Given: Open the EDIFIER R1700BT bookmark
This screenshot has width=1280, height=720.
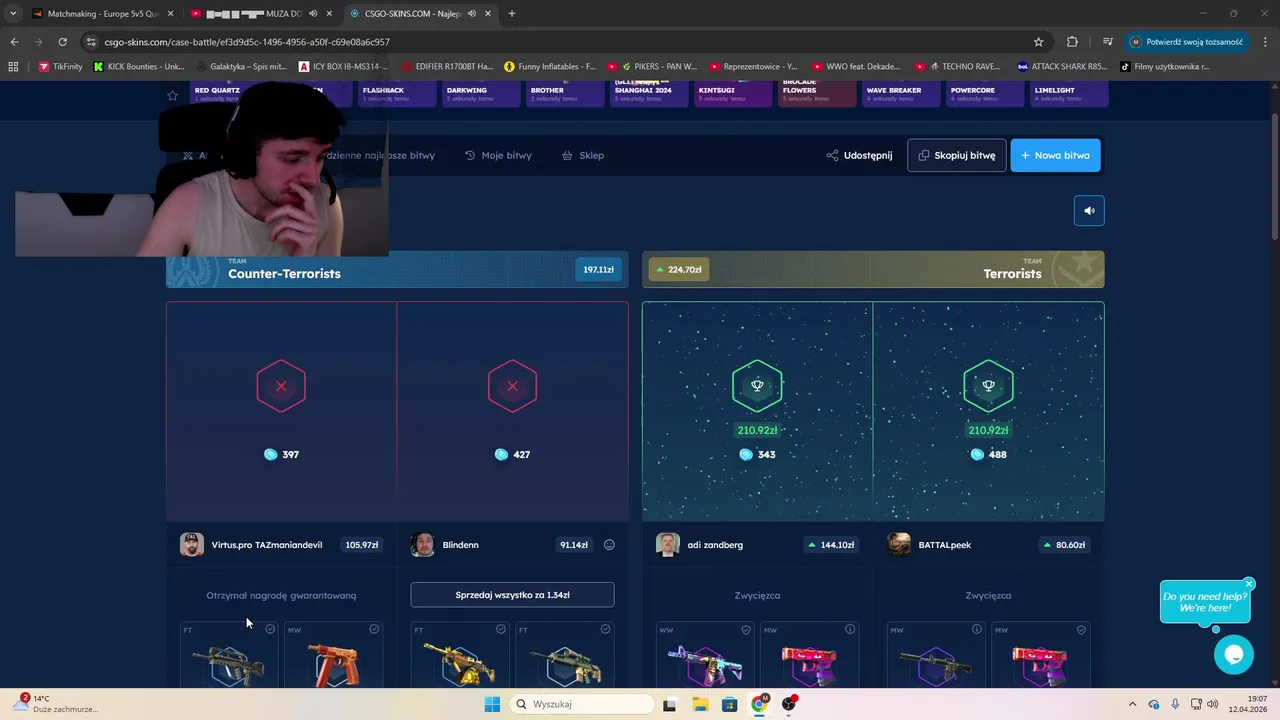Looking at the screenshot, I should coord(447,67).
